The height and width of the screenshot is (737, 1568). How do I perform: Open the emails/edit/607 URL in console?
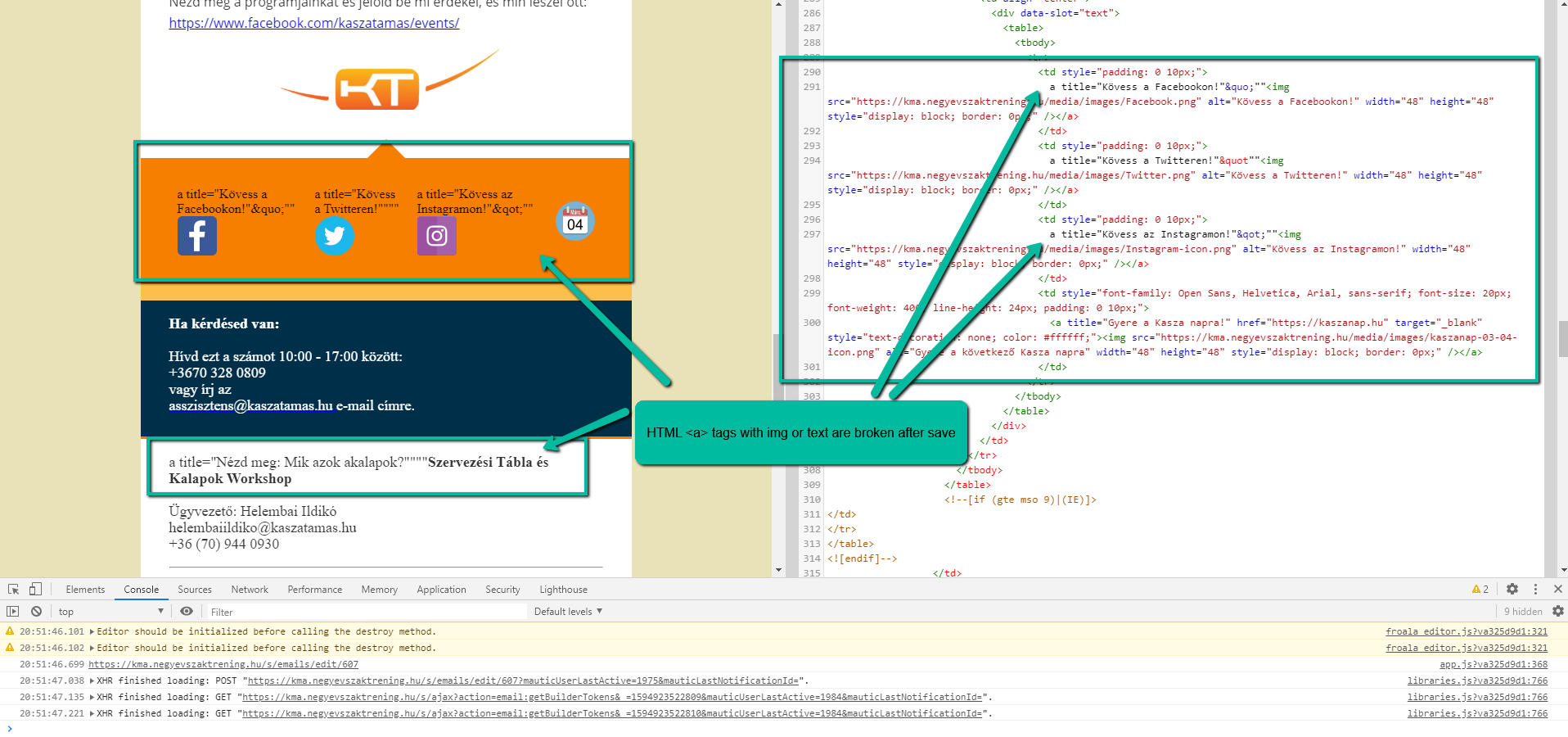tap(223, 664)
